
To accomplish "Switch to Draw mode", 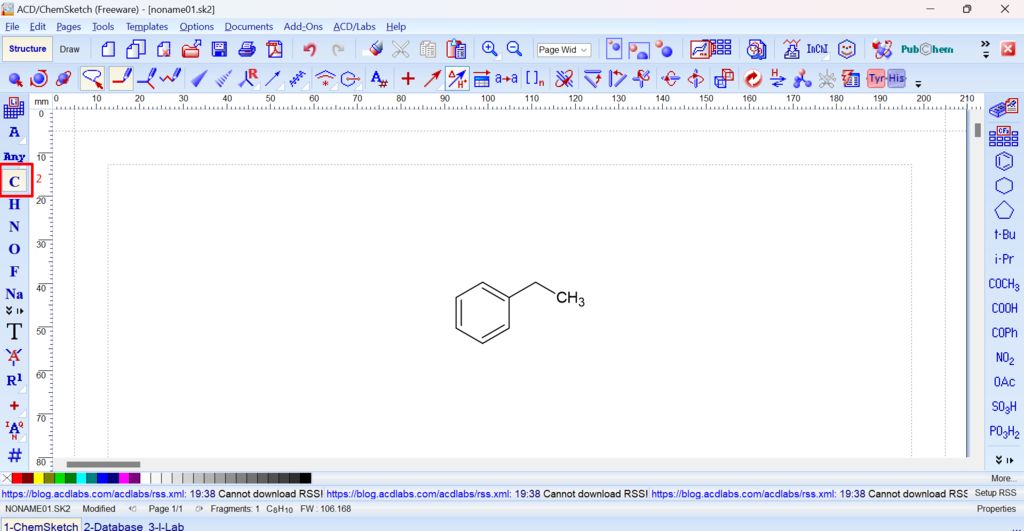I will pos(69,49).
